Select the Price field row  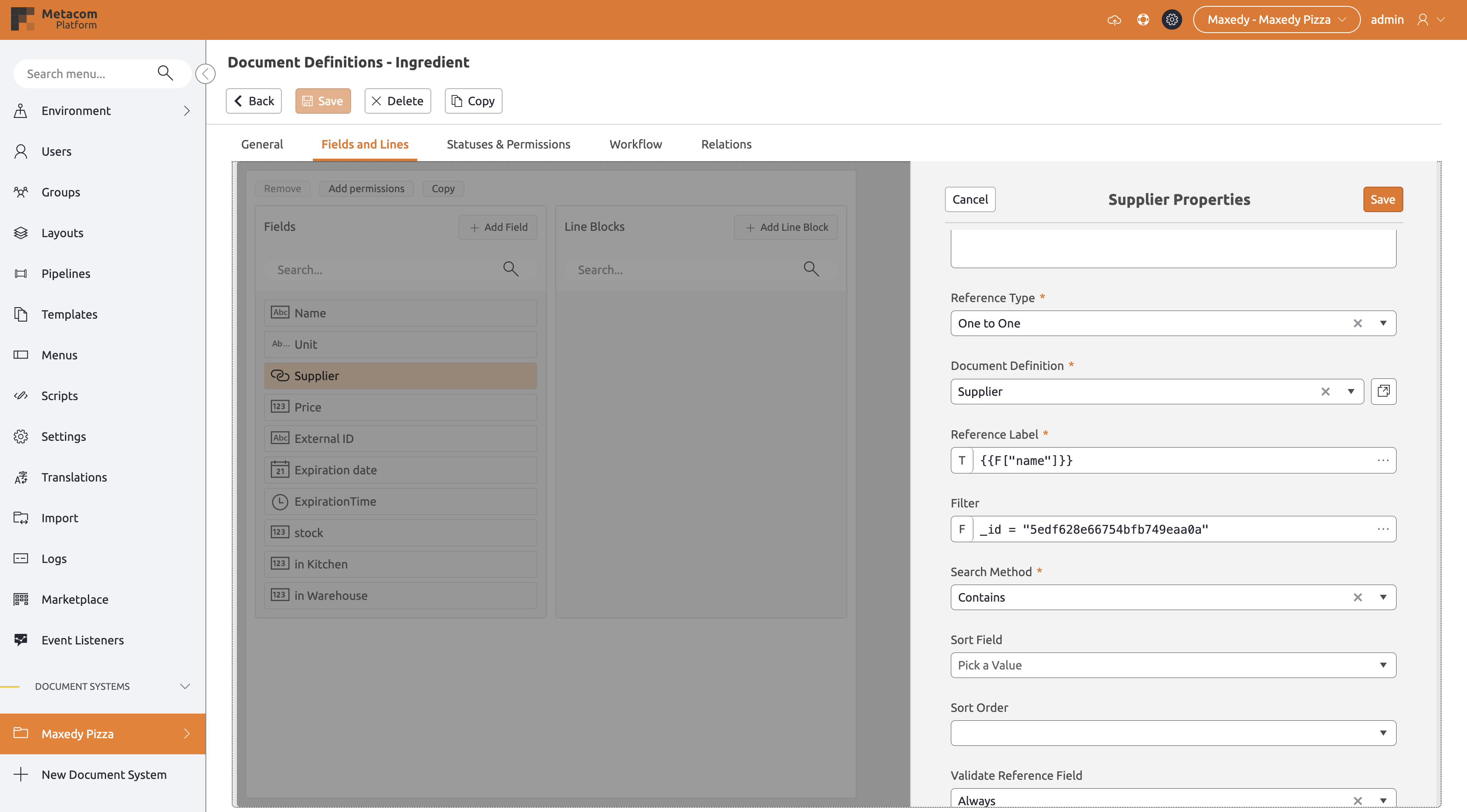click(x=400, y=407)
